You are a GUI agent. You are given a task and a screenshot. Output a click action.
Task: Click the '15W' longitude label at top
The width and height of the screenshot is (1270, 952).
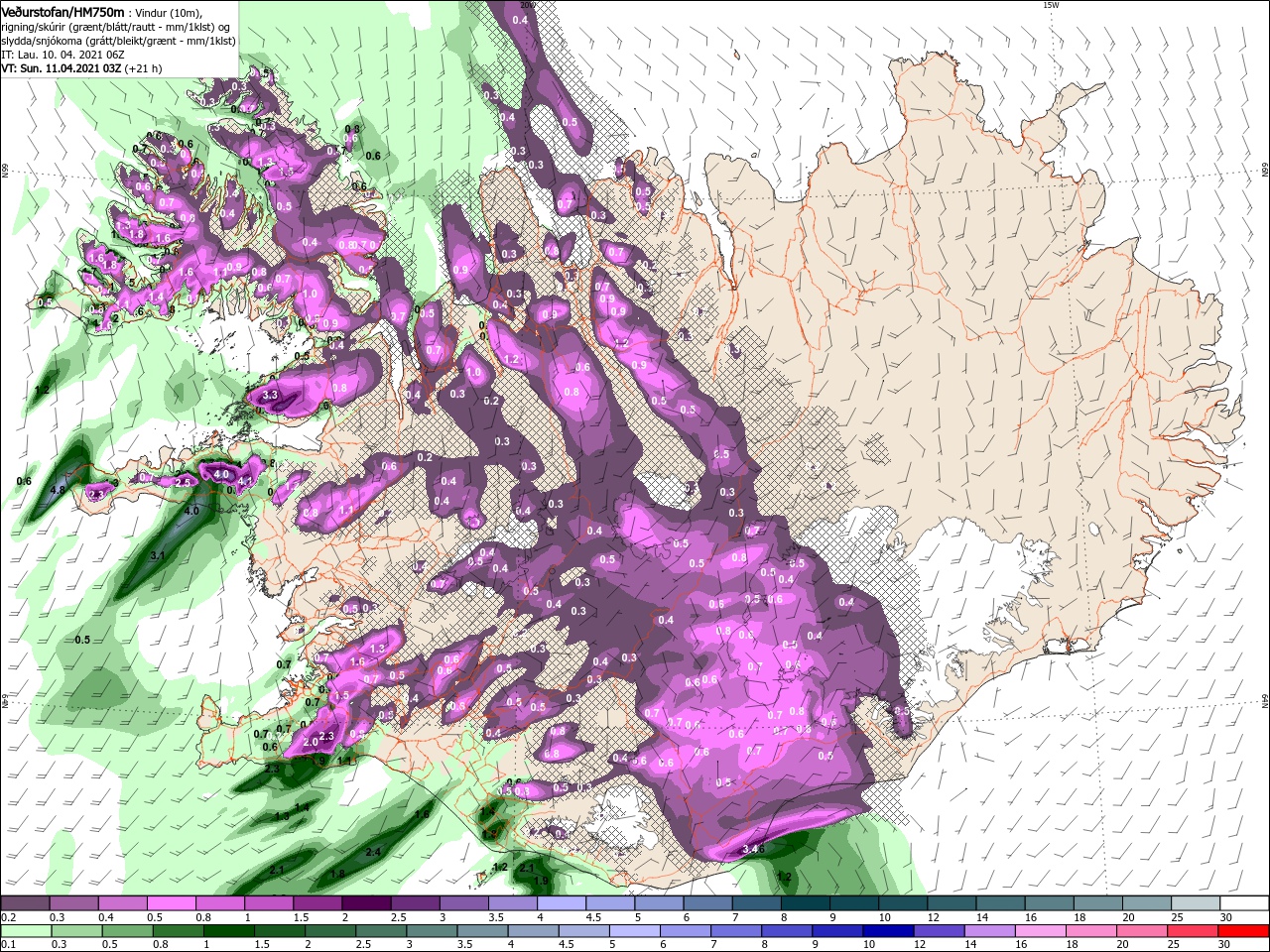coord(1051,5)
